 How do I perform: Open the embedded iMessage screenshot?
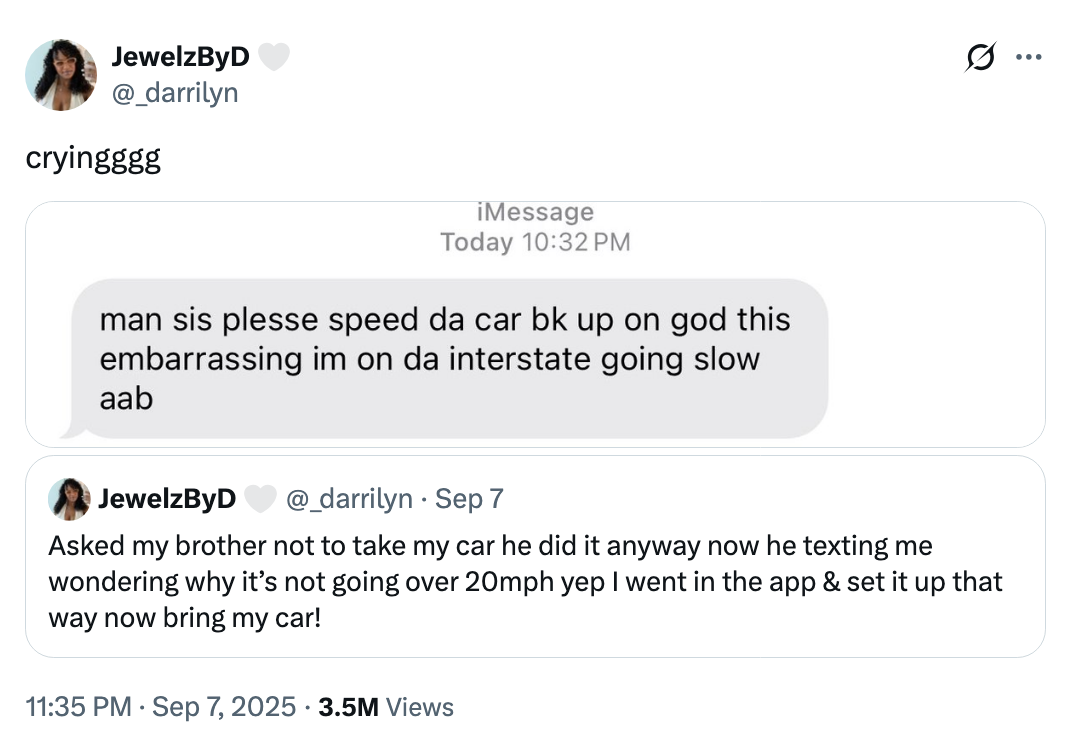coord(537,324)
